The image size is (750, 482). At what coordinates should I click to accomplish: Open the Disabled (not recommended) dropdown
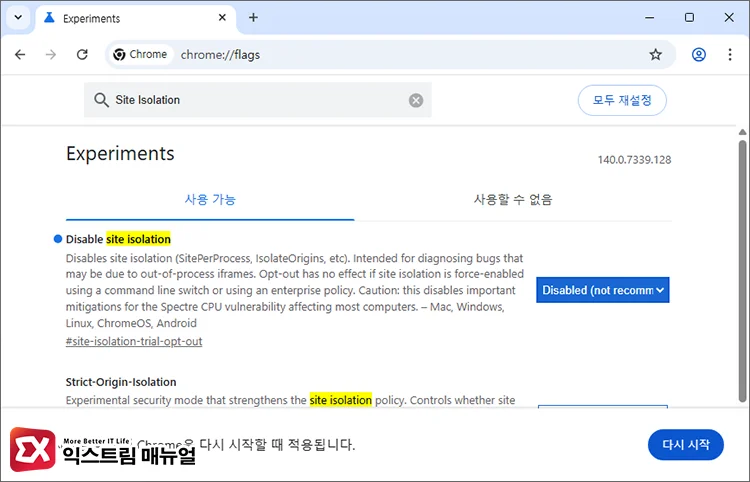(603, 290)
